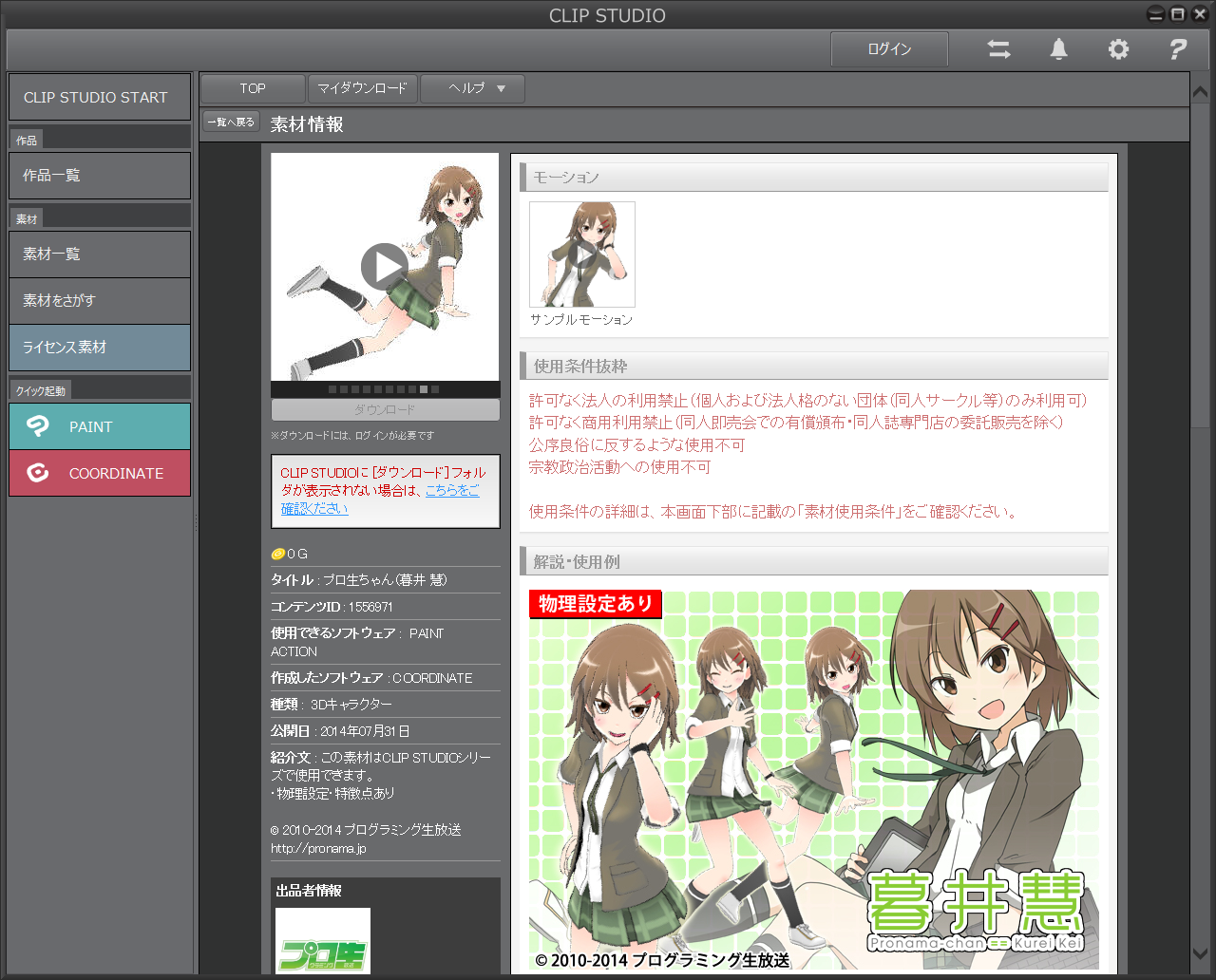Open 素材をさがす in the sidebar
Screen dimensions: 1216x980
point(100,301)
